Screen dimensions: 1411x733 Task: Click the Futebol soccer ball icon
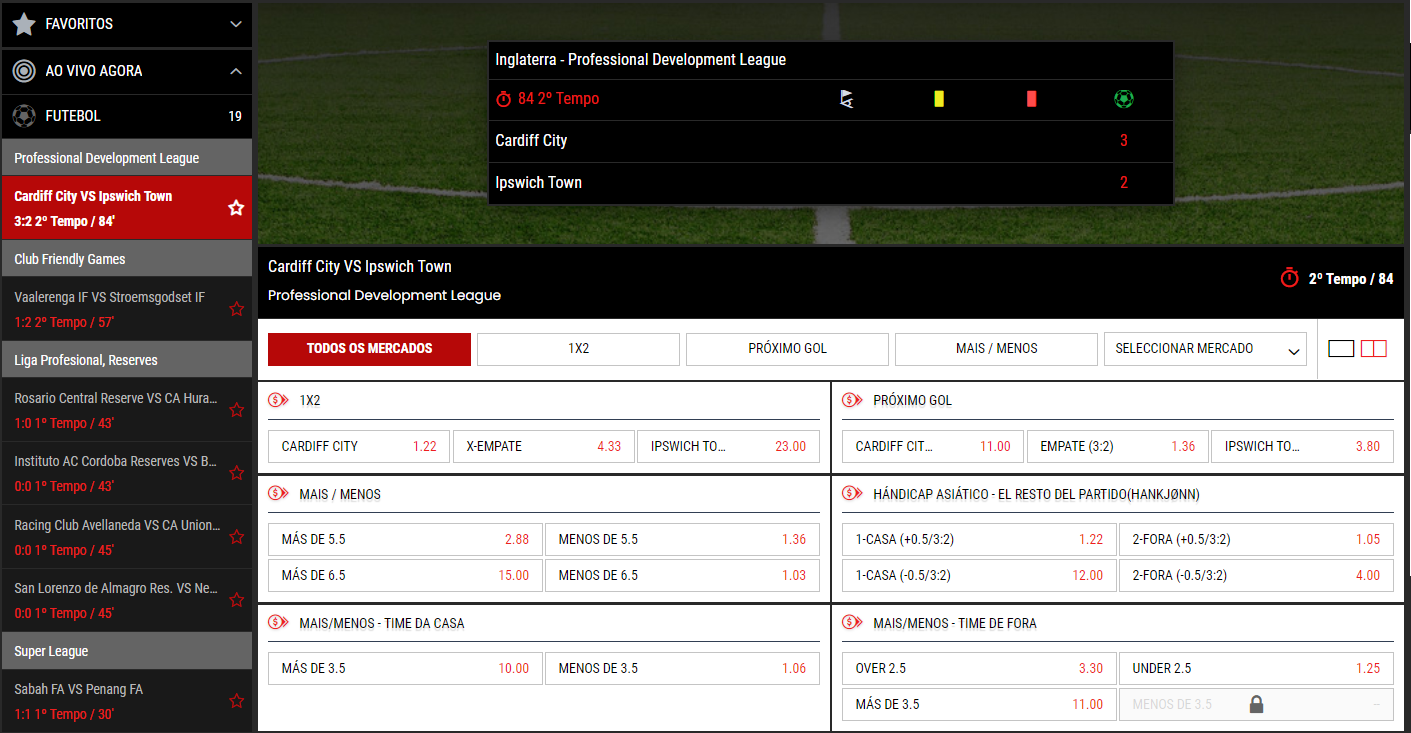[24, 116]
